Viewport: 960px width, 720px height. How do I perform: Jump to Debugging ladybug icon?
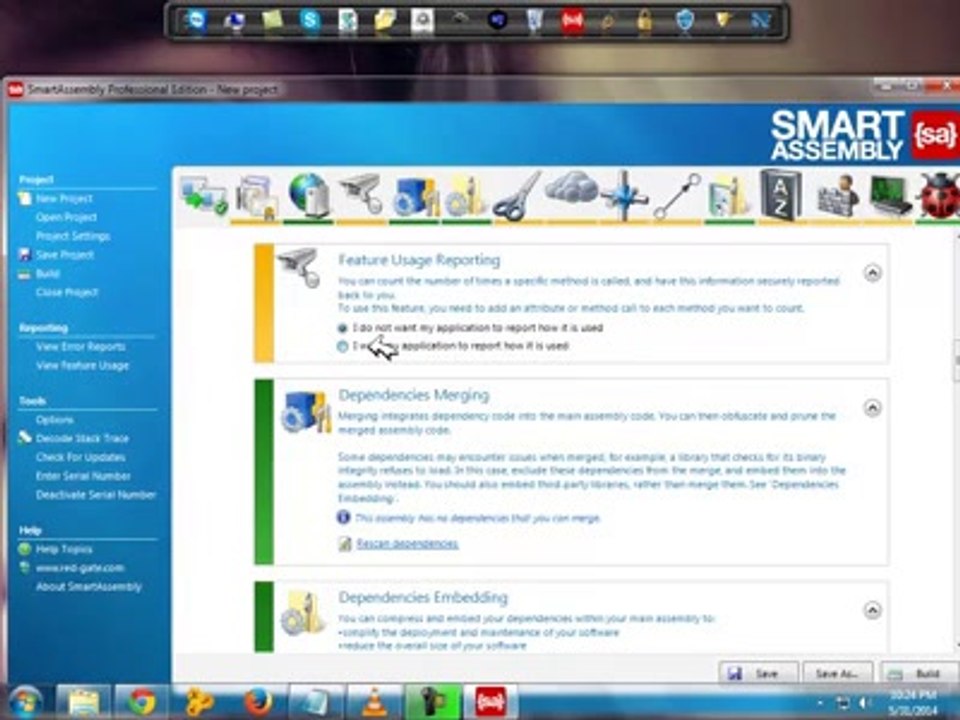[x=938, y=196]
